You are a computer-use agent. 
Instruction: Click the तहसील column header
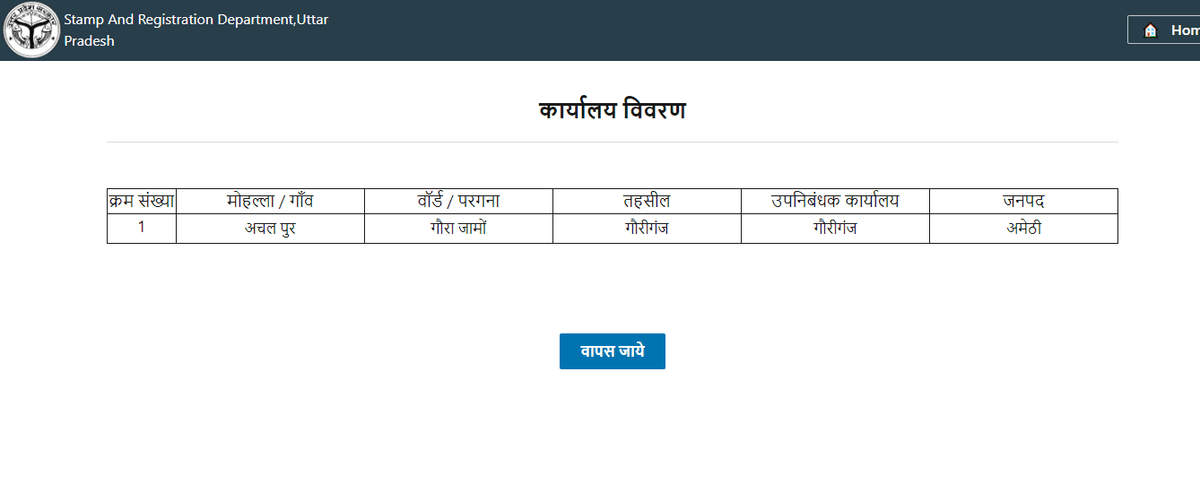coord(646,201)
